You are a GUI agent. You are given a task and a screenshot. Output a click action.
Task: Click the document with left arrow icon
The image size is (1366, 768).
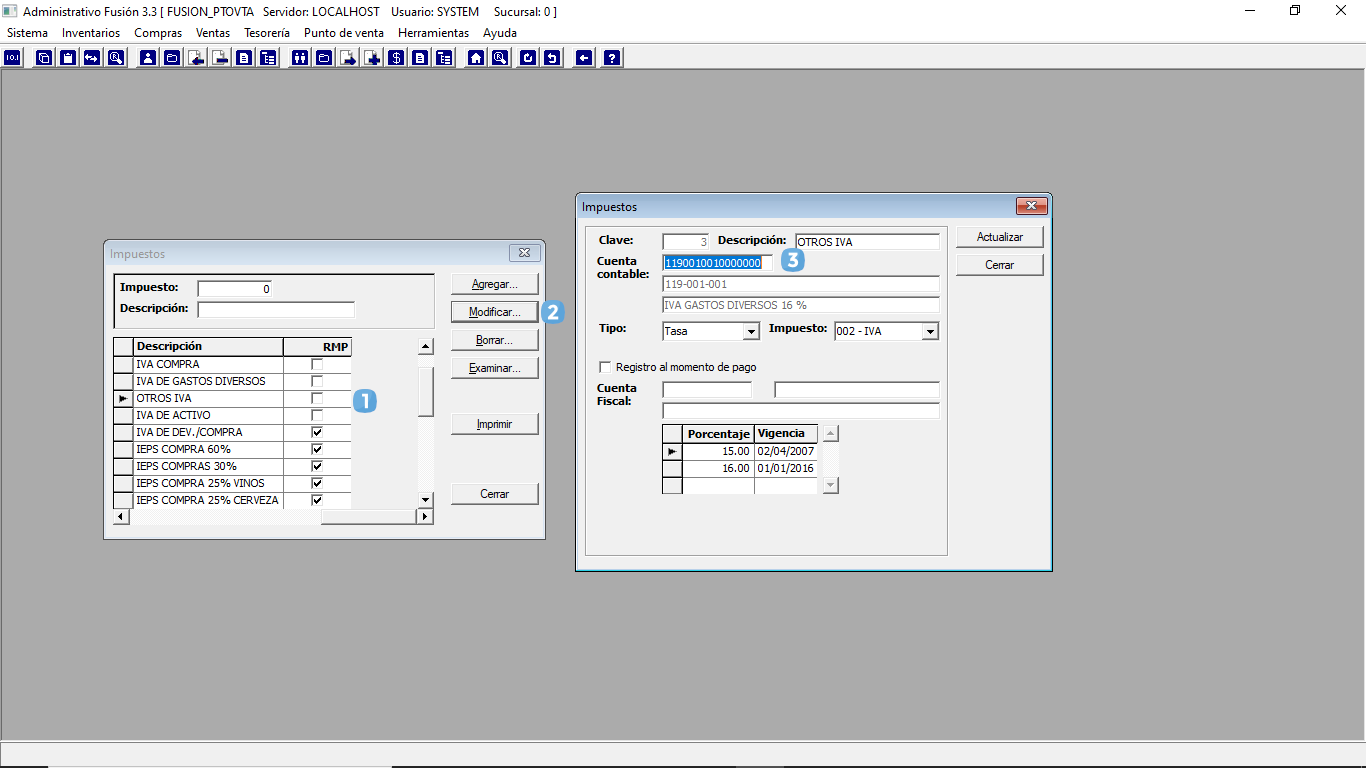click(x=196, y=57)
